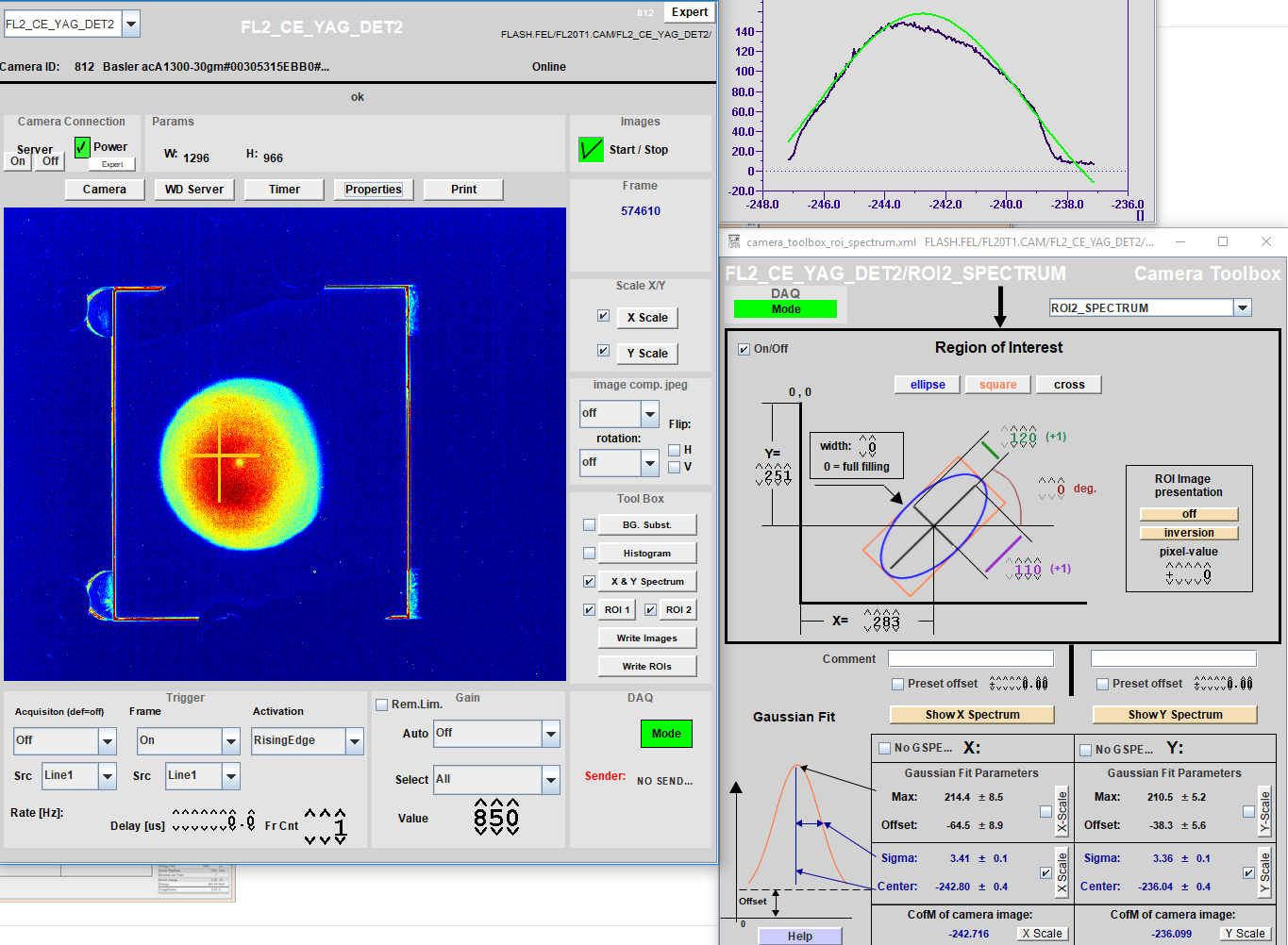1288x945 pixels.
Task: Click the Write Images button
Action: 647,638
